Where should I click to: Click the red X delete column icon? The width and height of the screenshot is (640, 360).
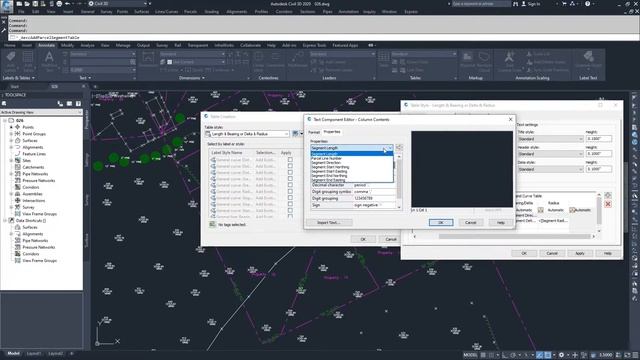click(x=608, y=204)
